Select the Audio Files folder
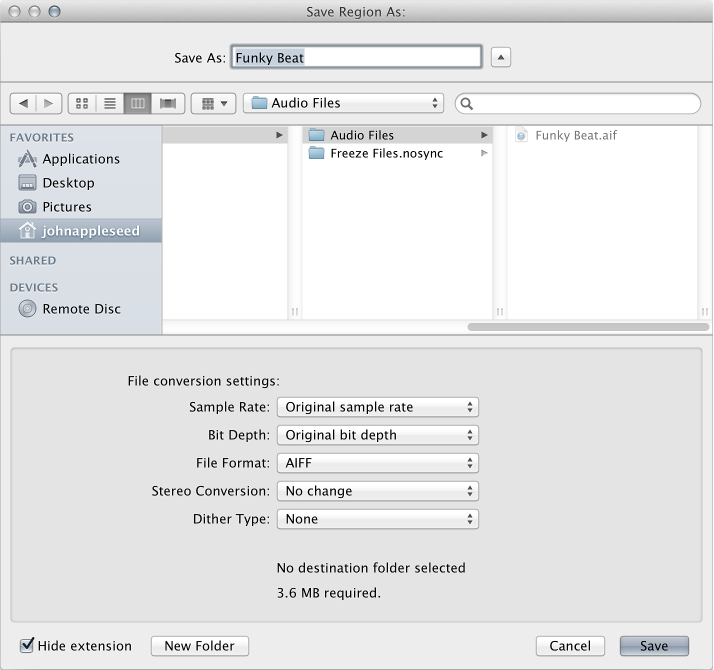714x670 pixels. point(397,135)
